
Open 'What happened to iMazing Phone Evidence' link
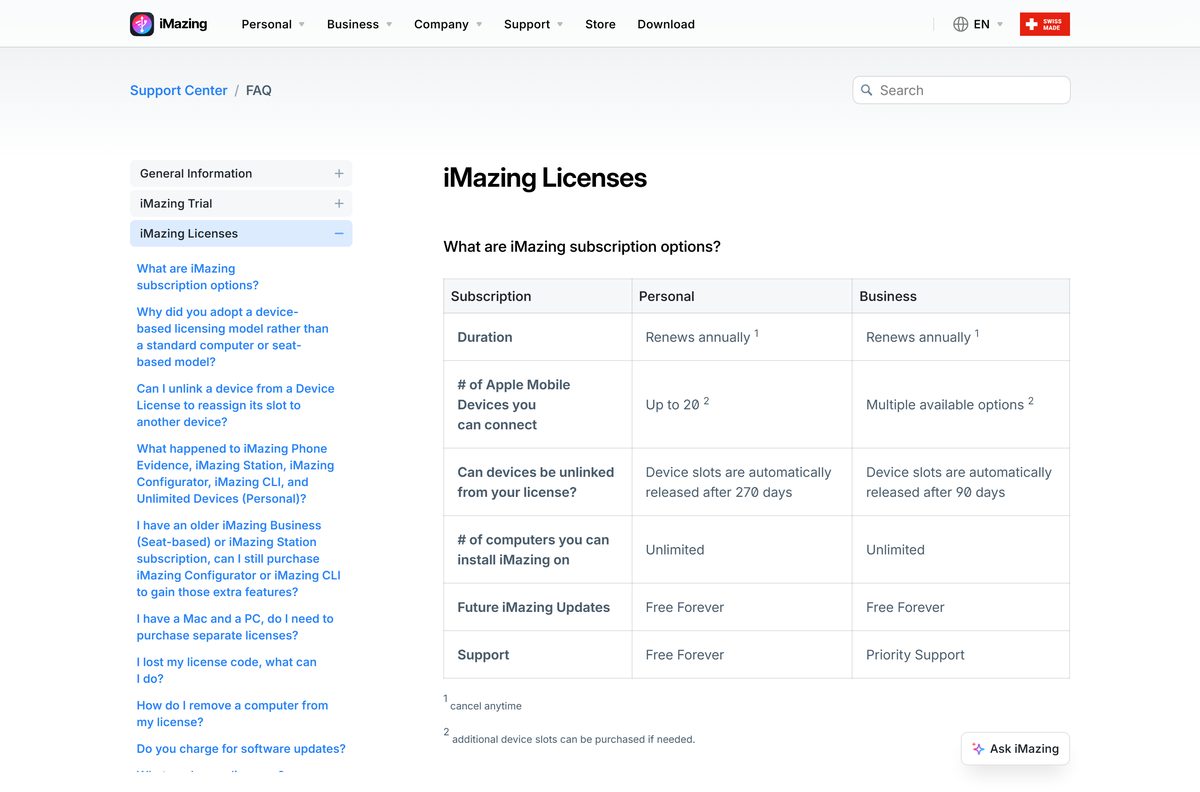coord(236,474)
